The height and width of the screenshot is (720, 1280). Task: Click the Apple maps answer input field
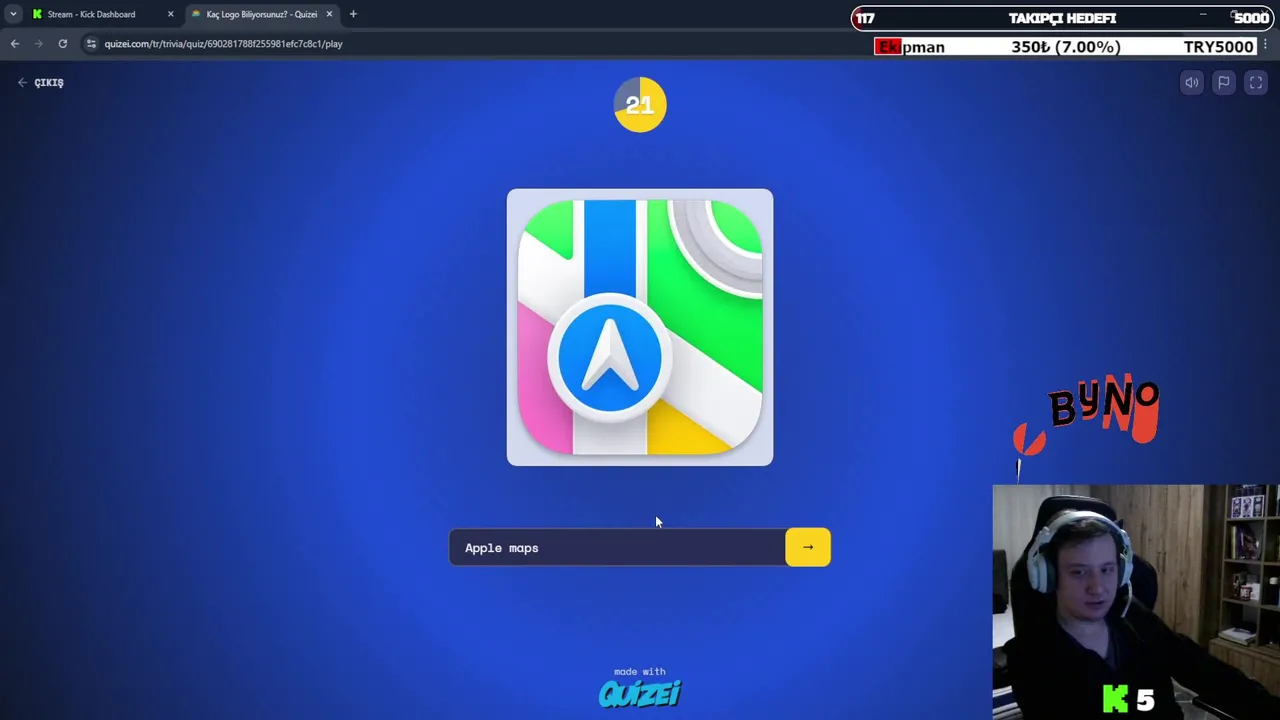tap(617, 547)
